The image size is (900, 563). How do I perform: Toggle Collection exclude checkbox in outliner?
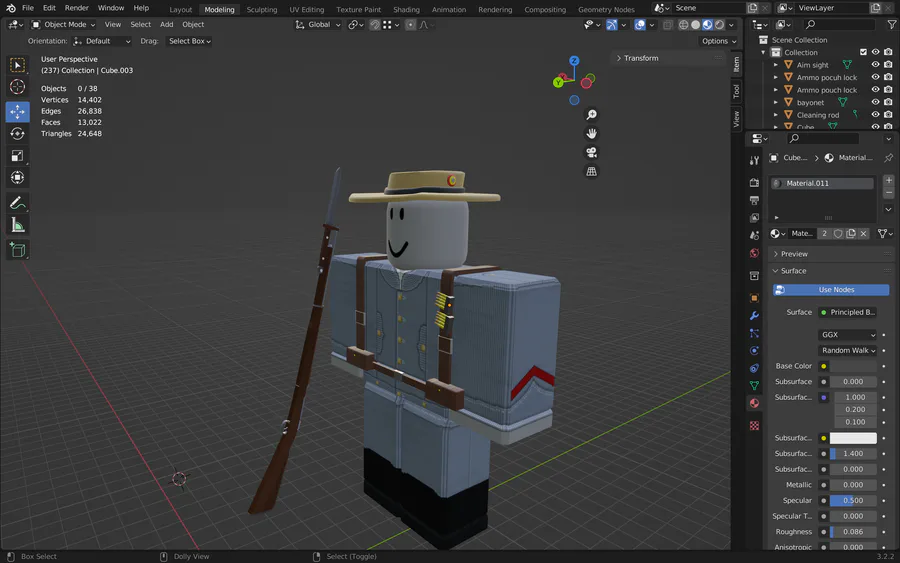pyautogui.click(x=863, y=52)
